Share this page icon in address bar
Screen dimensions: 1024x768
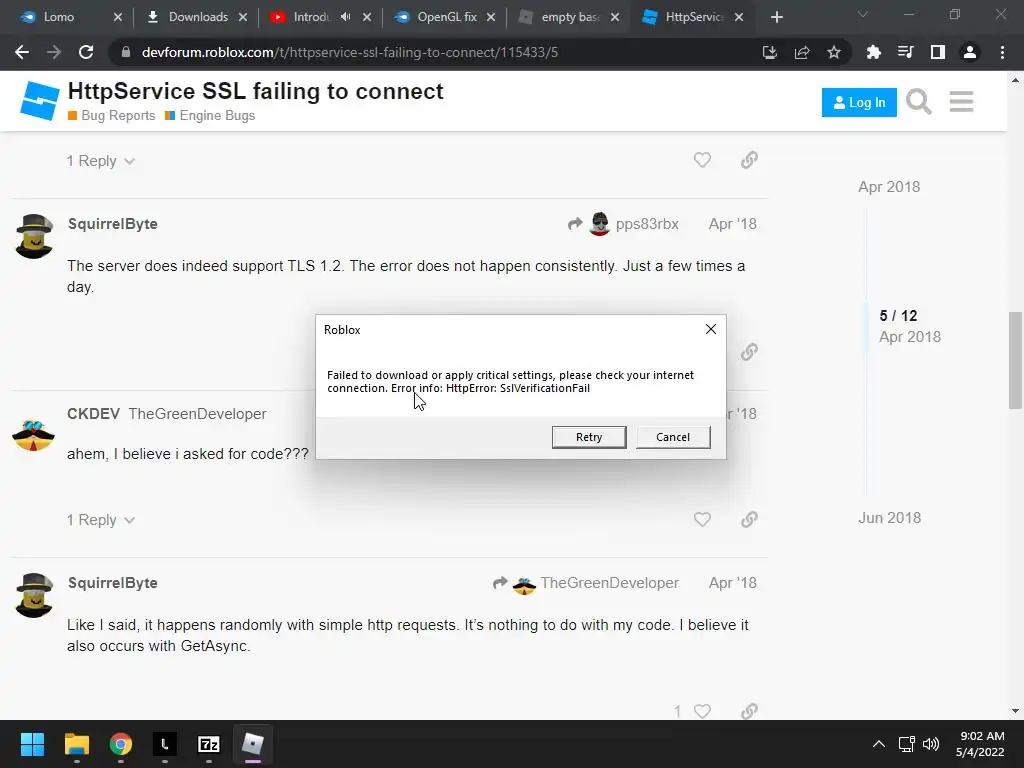tap(802, 52)
